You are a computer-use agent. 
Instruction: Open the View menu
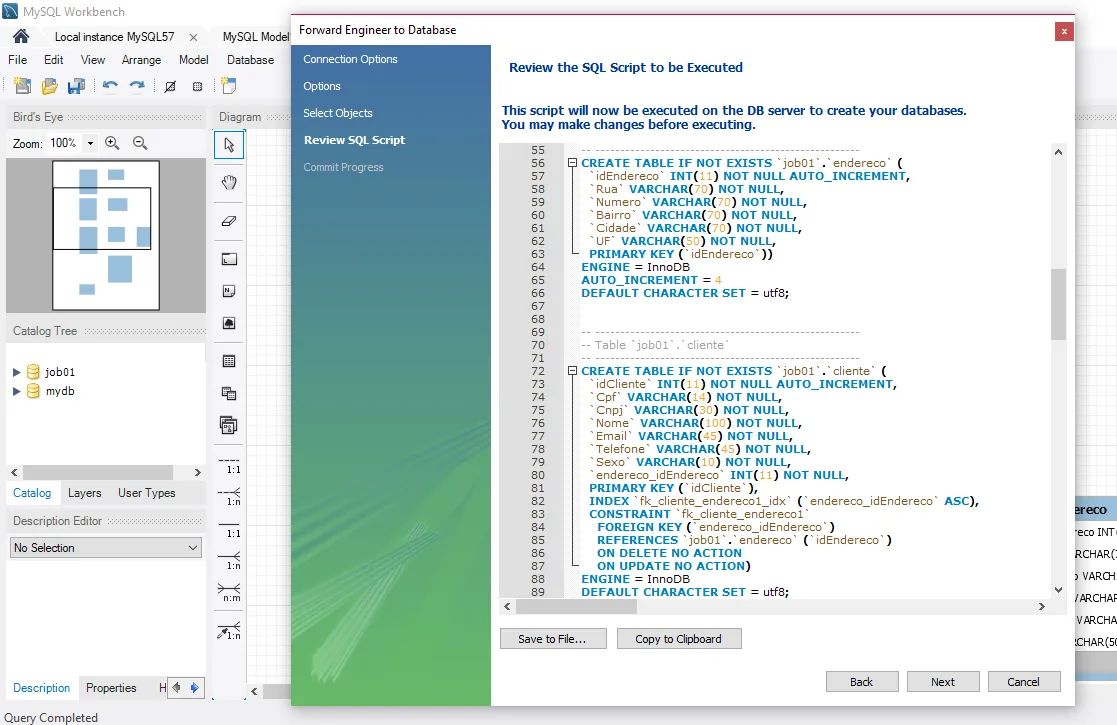(x=93, y=60)
